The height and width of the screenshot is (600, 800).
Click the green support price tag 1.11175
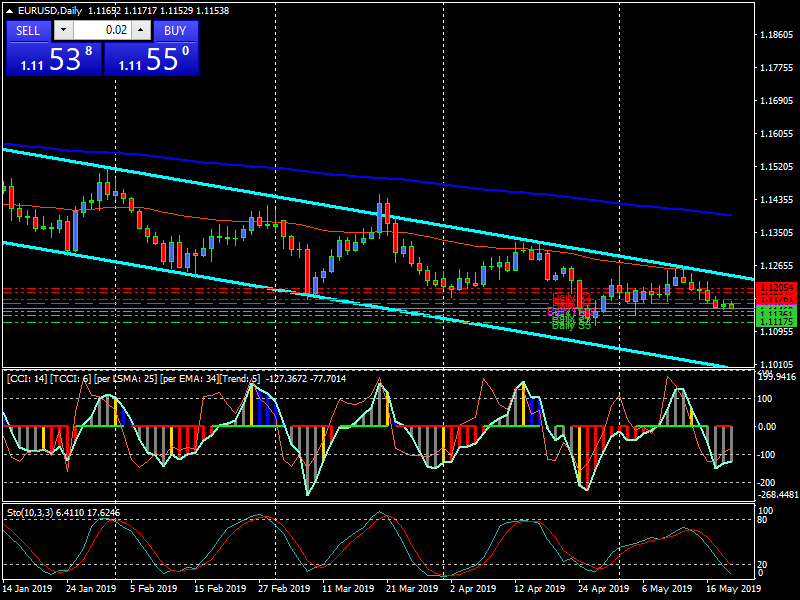[775, 321]
